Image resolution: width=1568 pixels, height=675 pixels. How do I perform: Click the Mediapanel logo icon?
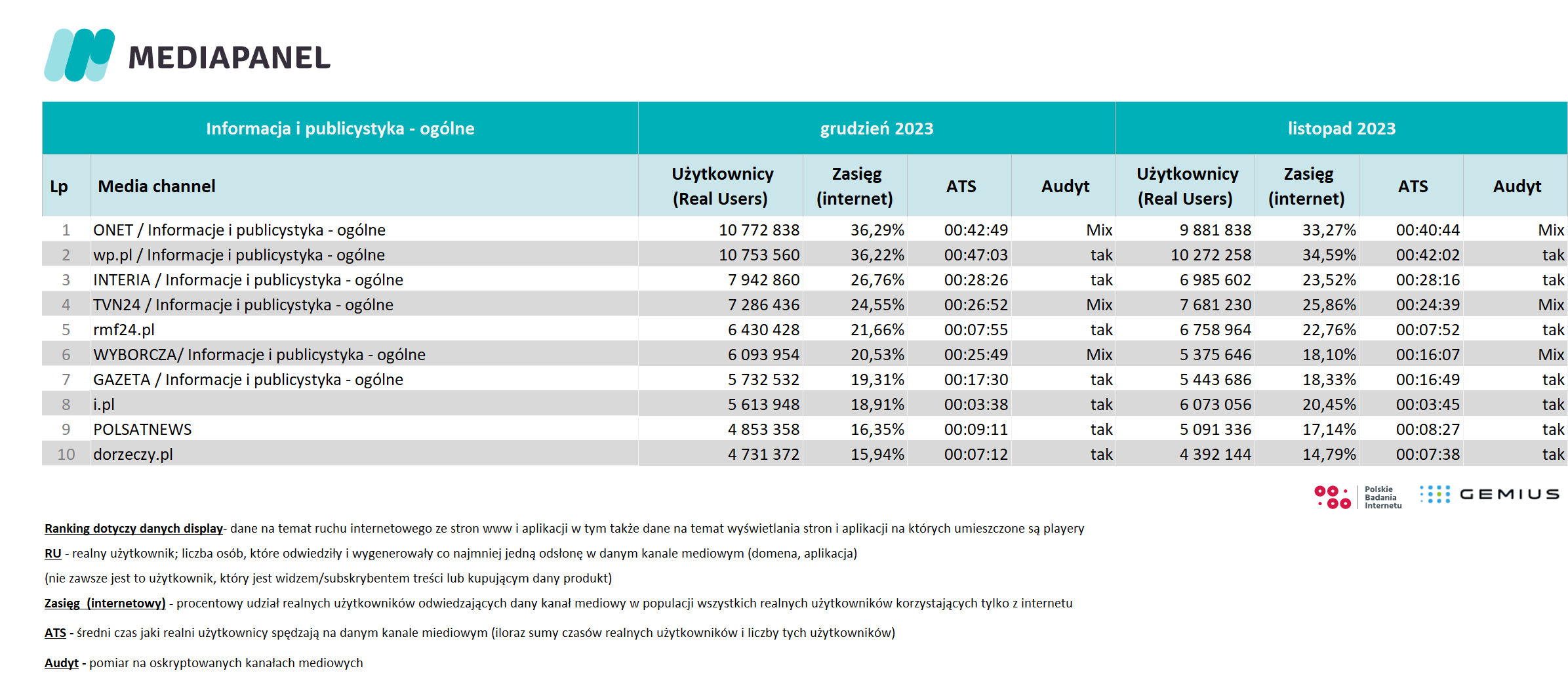click(x=79, y=55)
